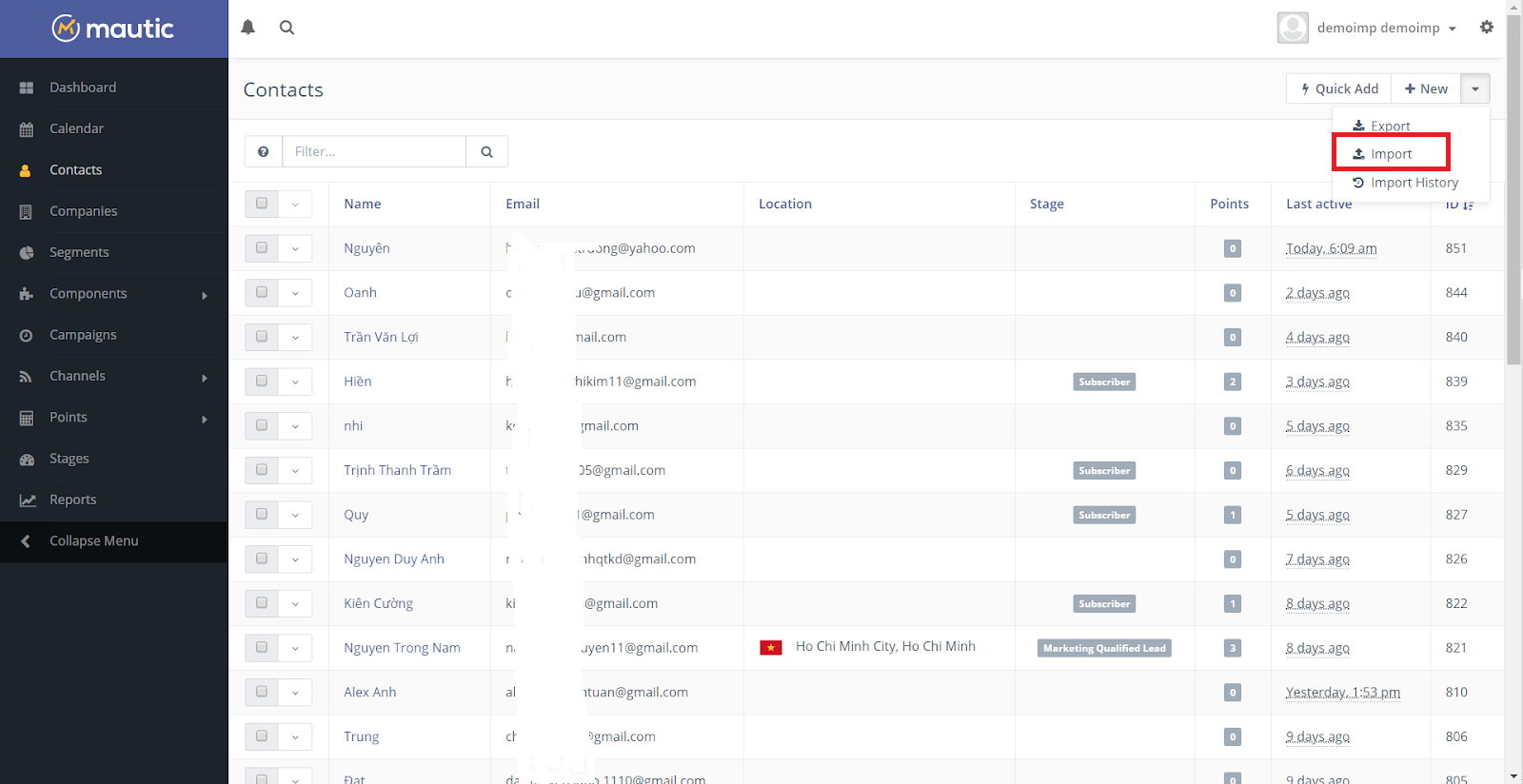
Task: Choose Import from the dropdown menu
Action: (1391, 154)
